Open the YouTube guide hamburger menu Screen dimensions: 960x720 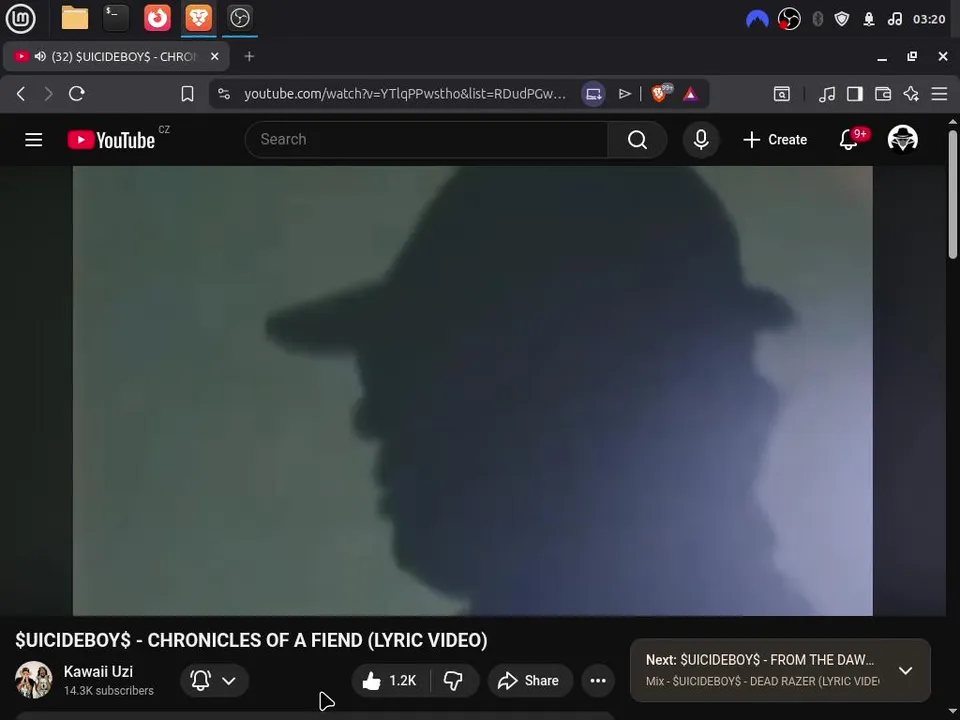coord(34,140)
